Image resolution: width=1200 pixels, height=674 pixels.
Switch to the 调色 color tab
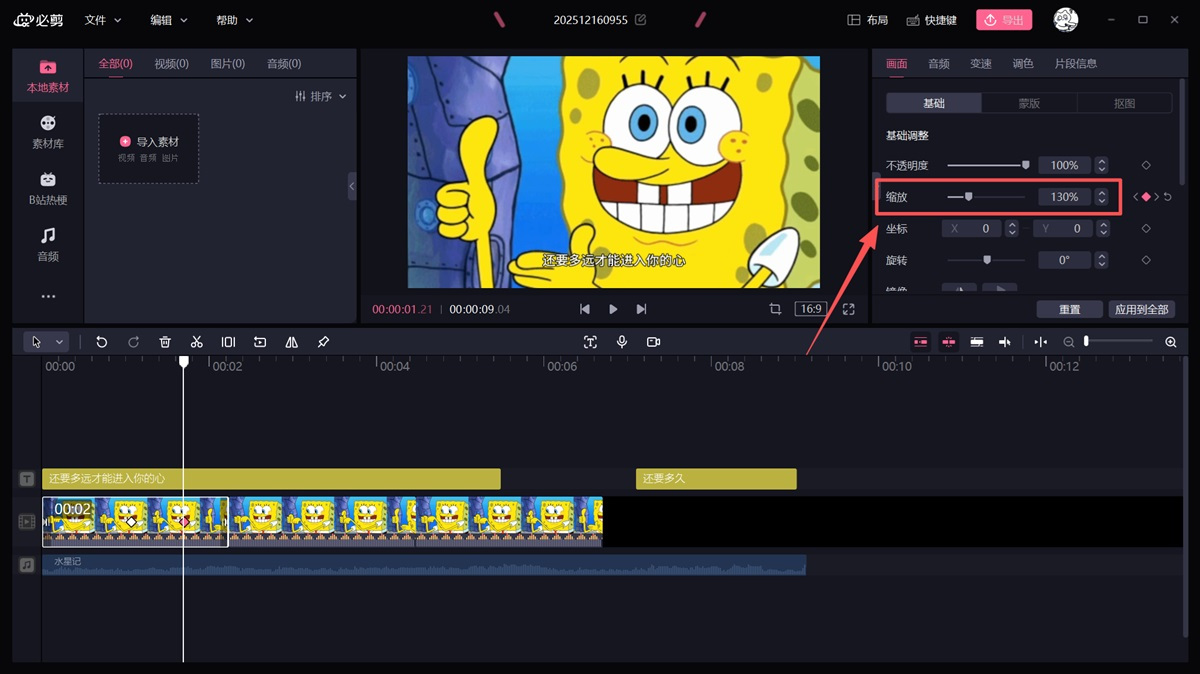pos(1023,63)
